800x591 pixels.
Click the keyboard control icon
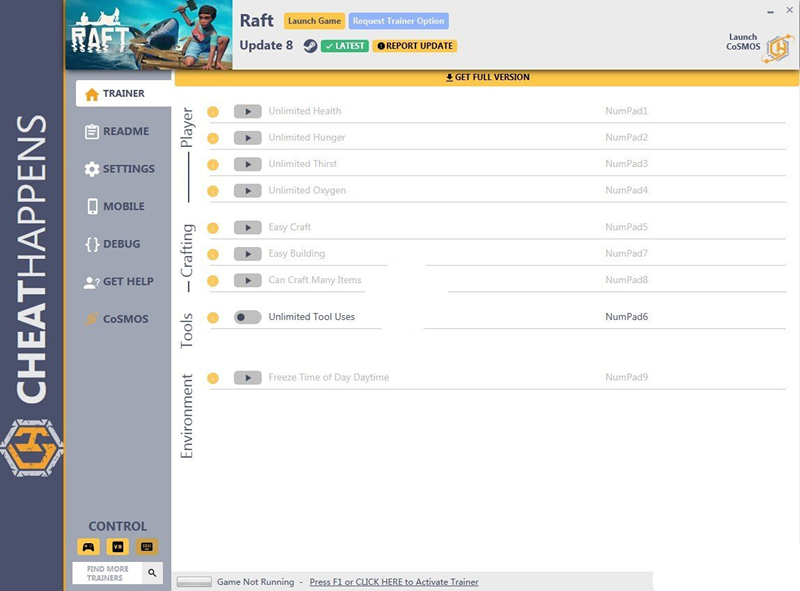(147, 547)
